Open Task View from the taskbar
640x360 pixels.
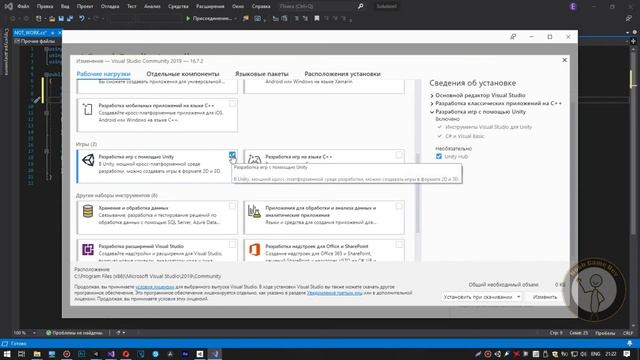pyautogui.click(x=22, y=354)
